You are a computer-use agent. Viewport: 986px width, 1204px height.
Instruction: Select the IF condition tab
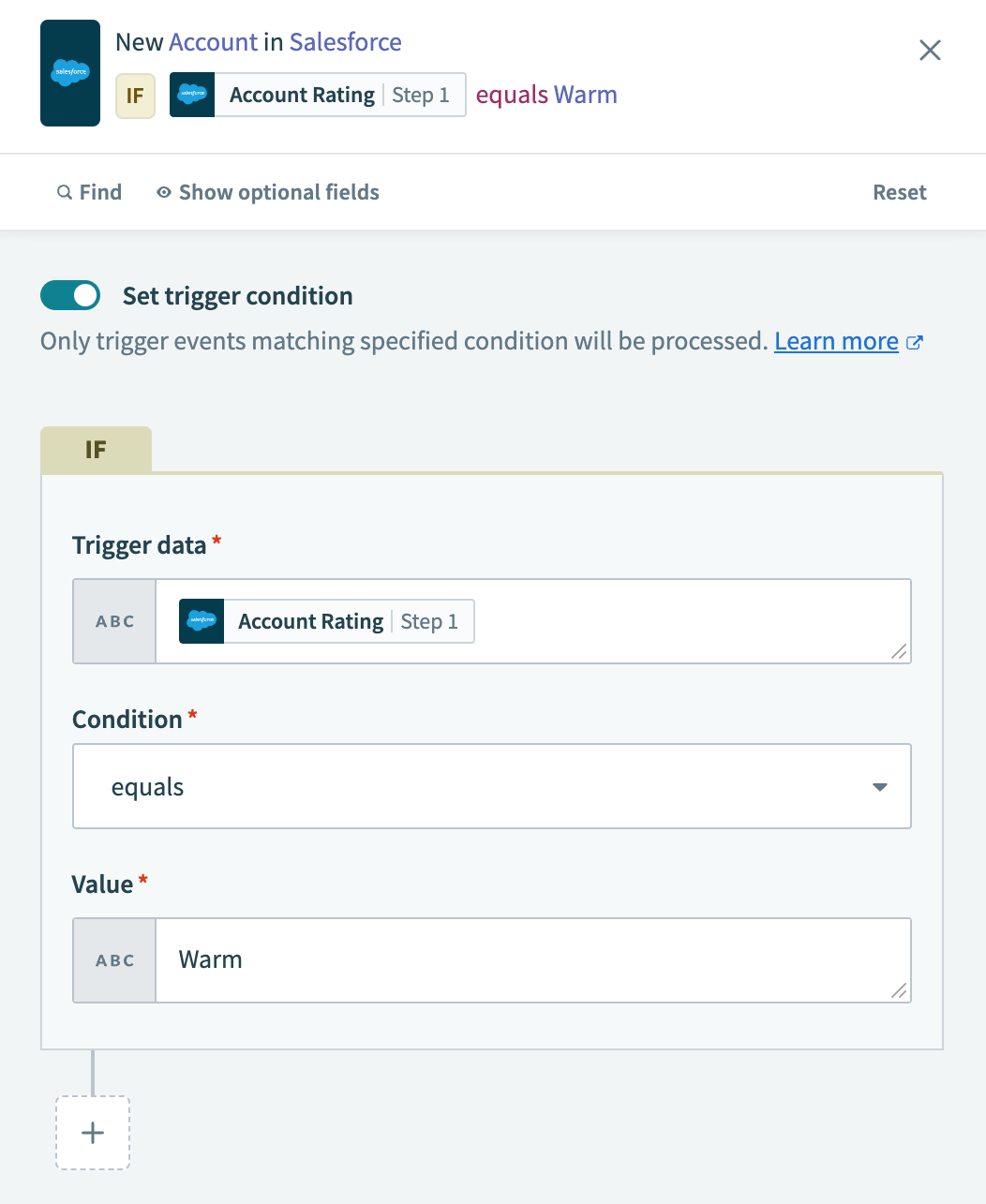click(x=96, y=450)
